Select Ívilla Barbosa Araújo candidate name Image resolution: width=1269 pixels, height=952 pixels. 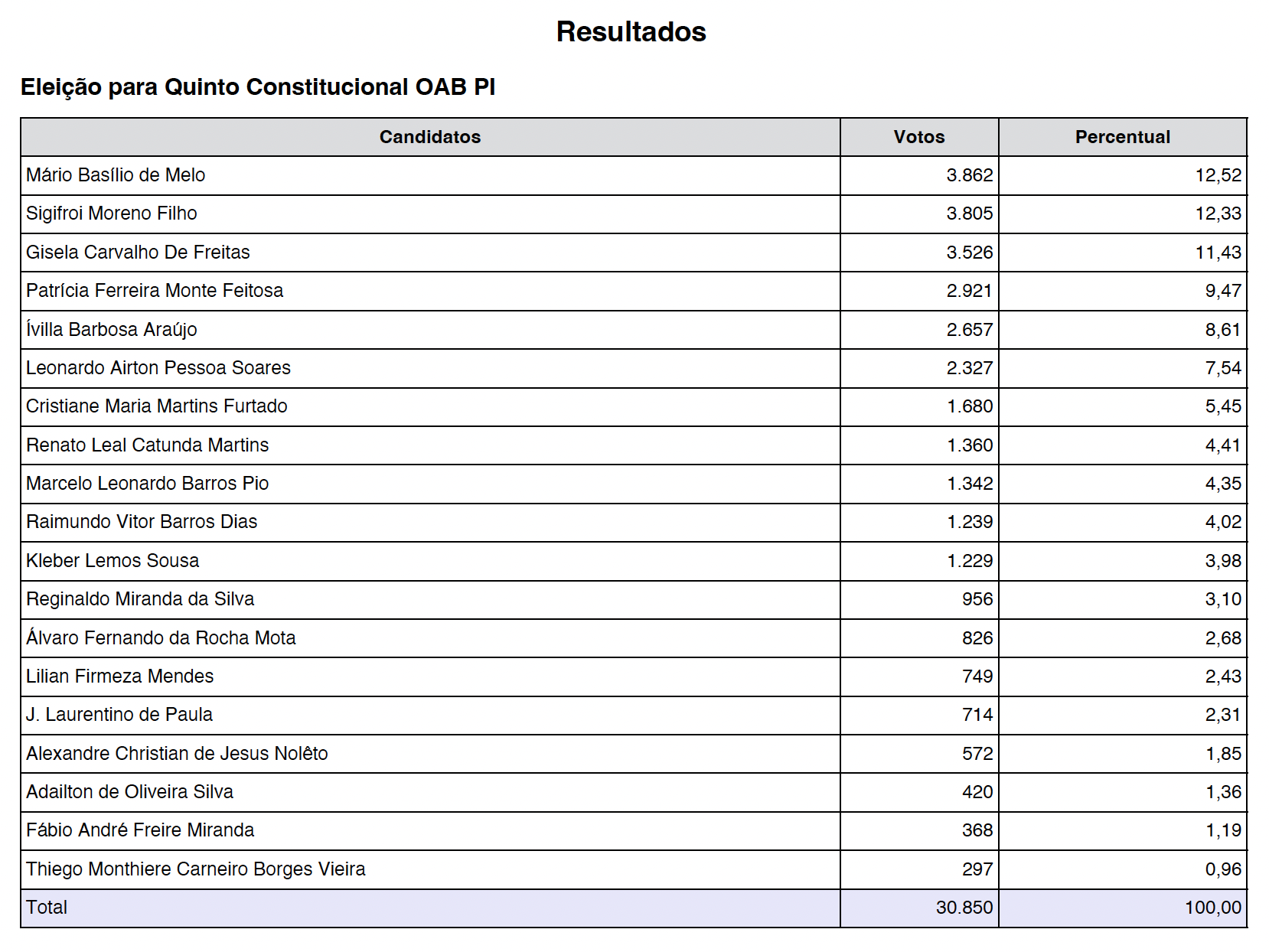click(x=112, y=330)
